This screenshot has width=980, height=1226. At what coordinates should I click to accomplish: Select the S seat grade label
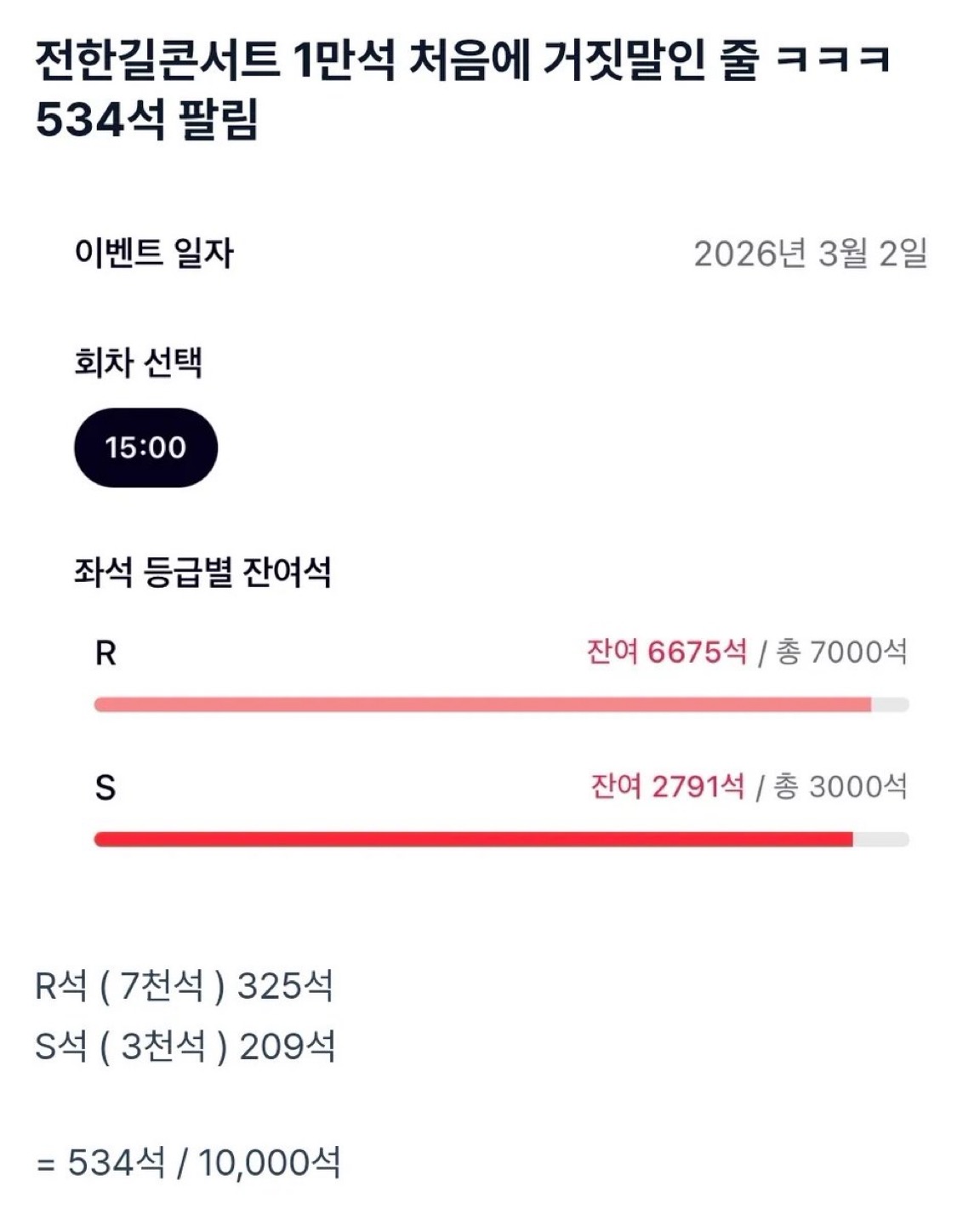coord(105,788)
